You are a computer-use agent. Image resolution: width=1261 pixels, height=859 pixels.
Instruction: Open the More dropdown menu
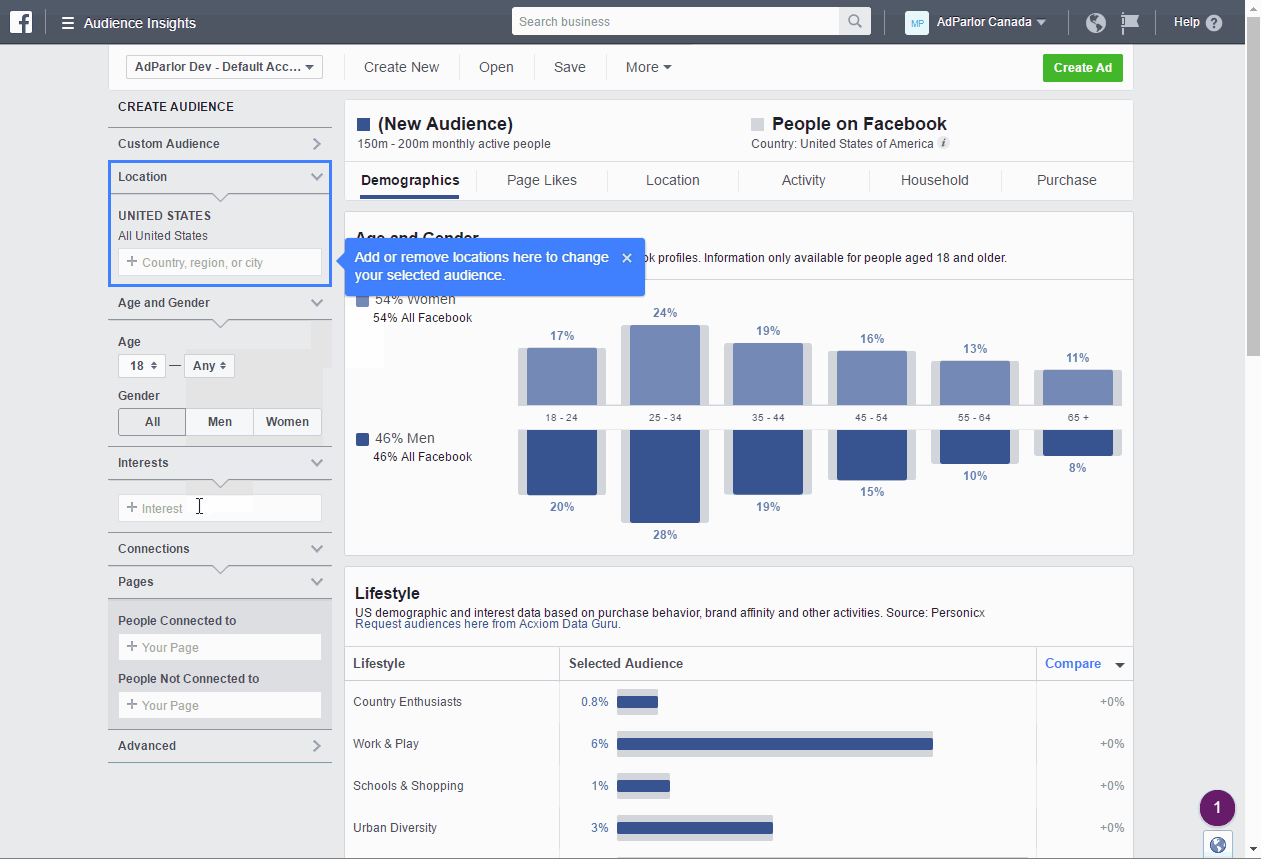(x=648, y=67)
